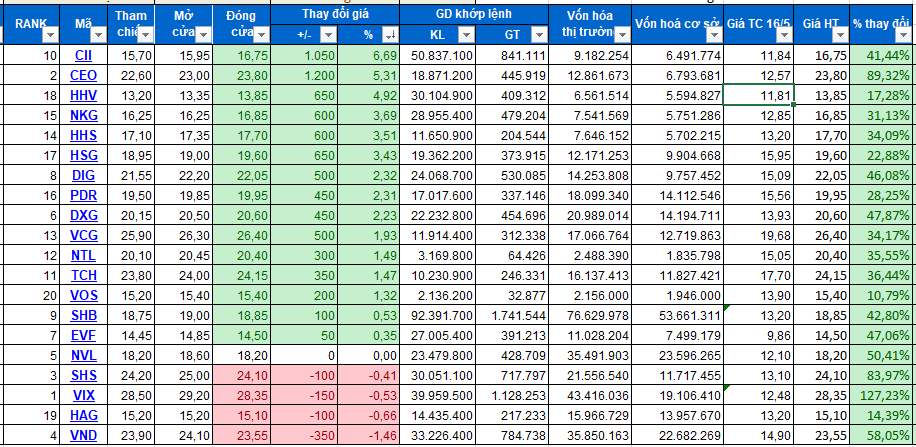
Task: Select the cell showing 32.877
Action: (x=511, y=295)
